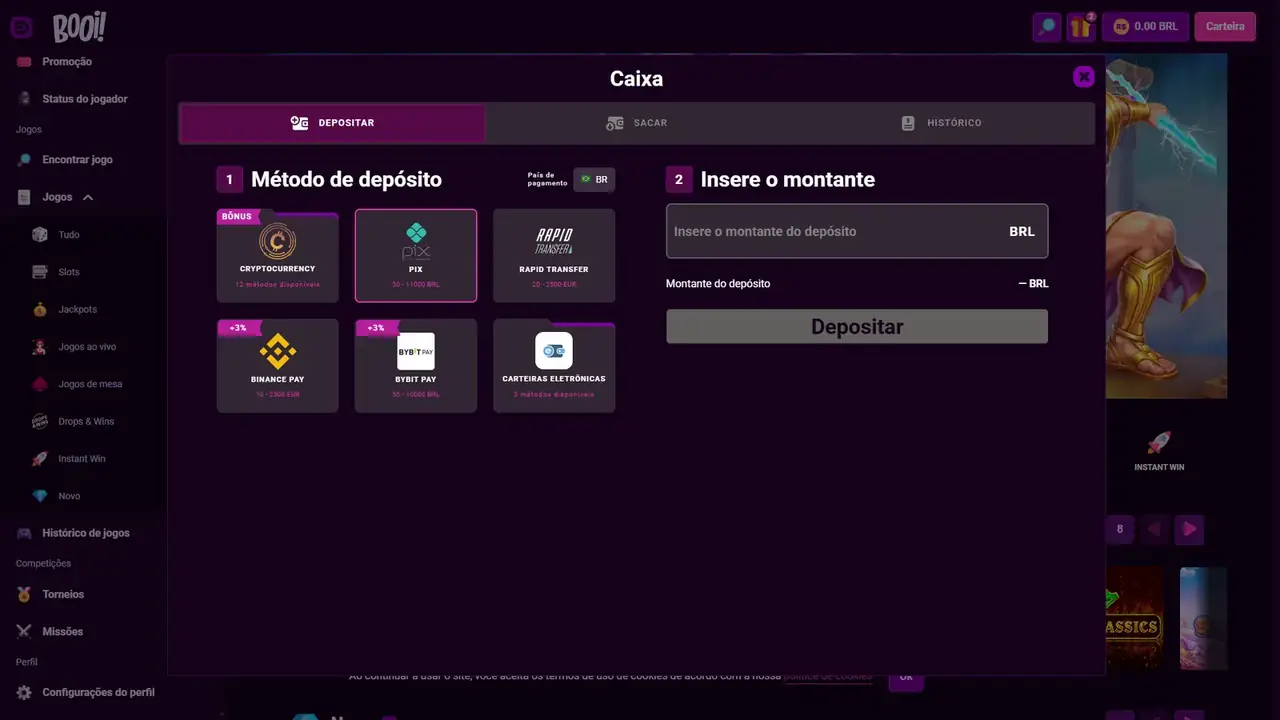Click the BOOI! logo
This screenshot has width=1280, height=720.
[79, 27]
